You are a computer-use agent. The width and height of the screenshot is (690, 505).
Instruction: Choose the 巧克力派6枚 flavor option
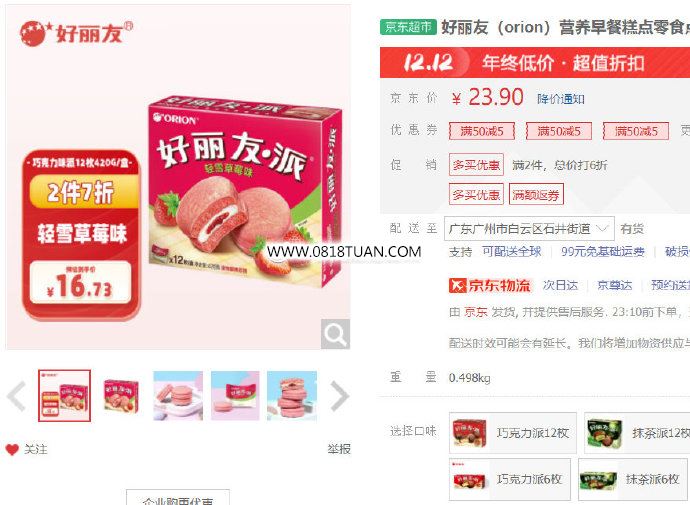click(510, 479)
